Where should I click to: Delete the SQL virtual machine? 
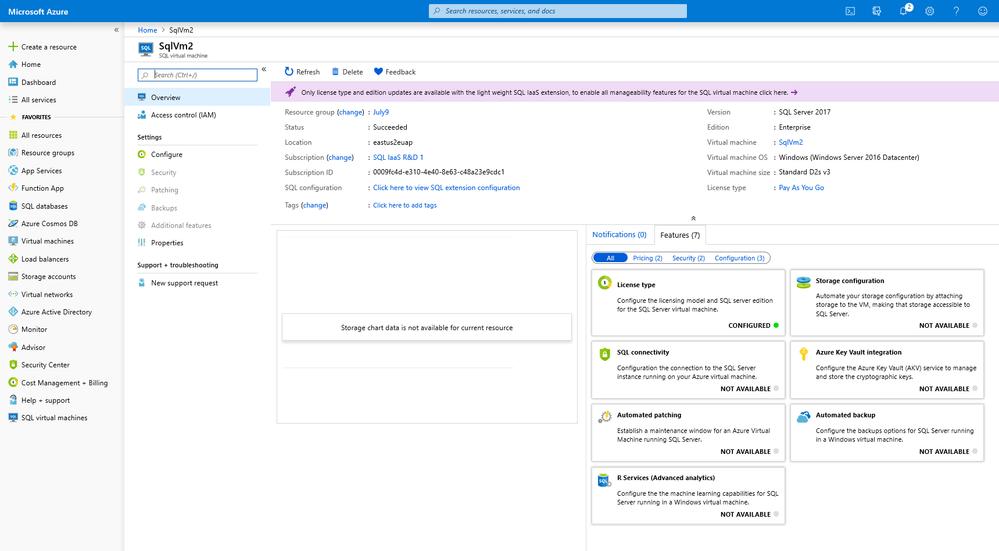pyautogui.click(x=347, y=72)
